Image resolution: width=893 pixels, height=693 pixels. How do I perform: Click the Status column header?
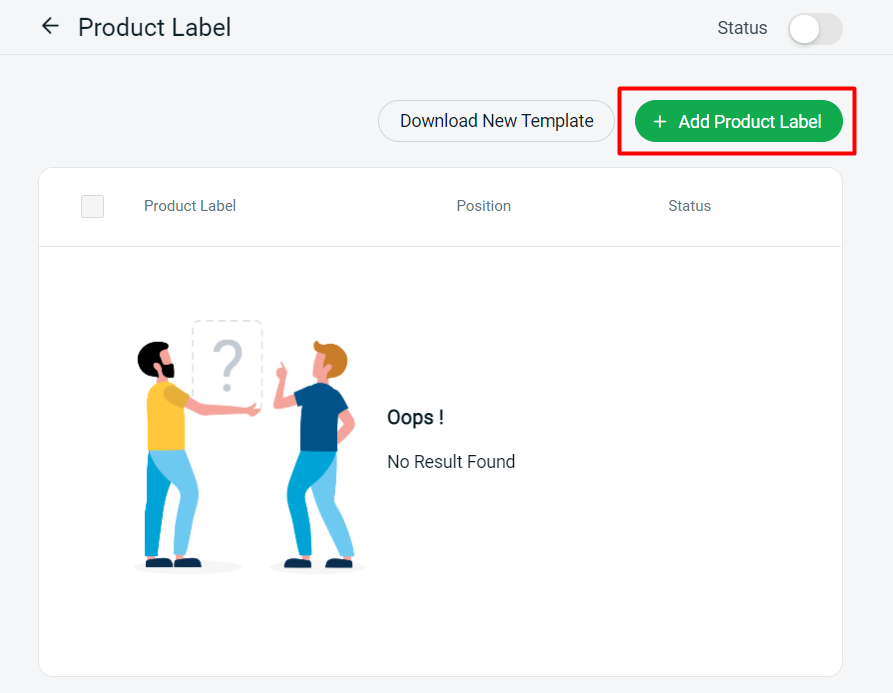[689, 206]
